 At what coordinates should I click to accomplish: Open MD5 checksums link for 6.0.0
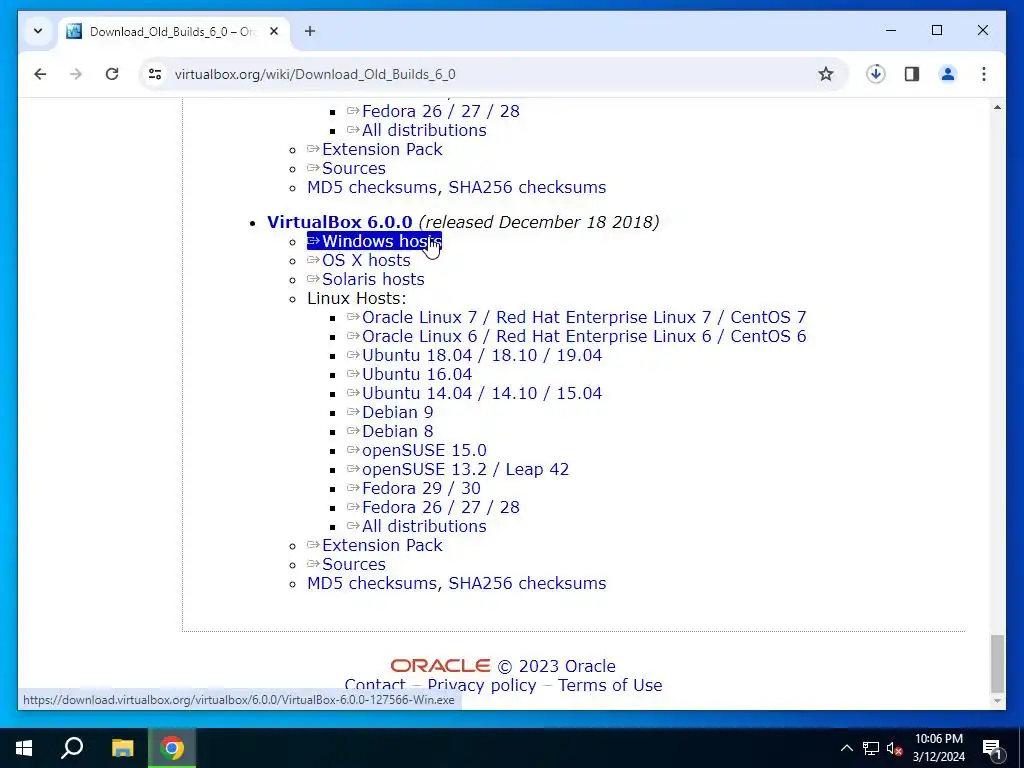372,583
